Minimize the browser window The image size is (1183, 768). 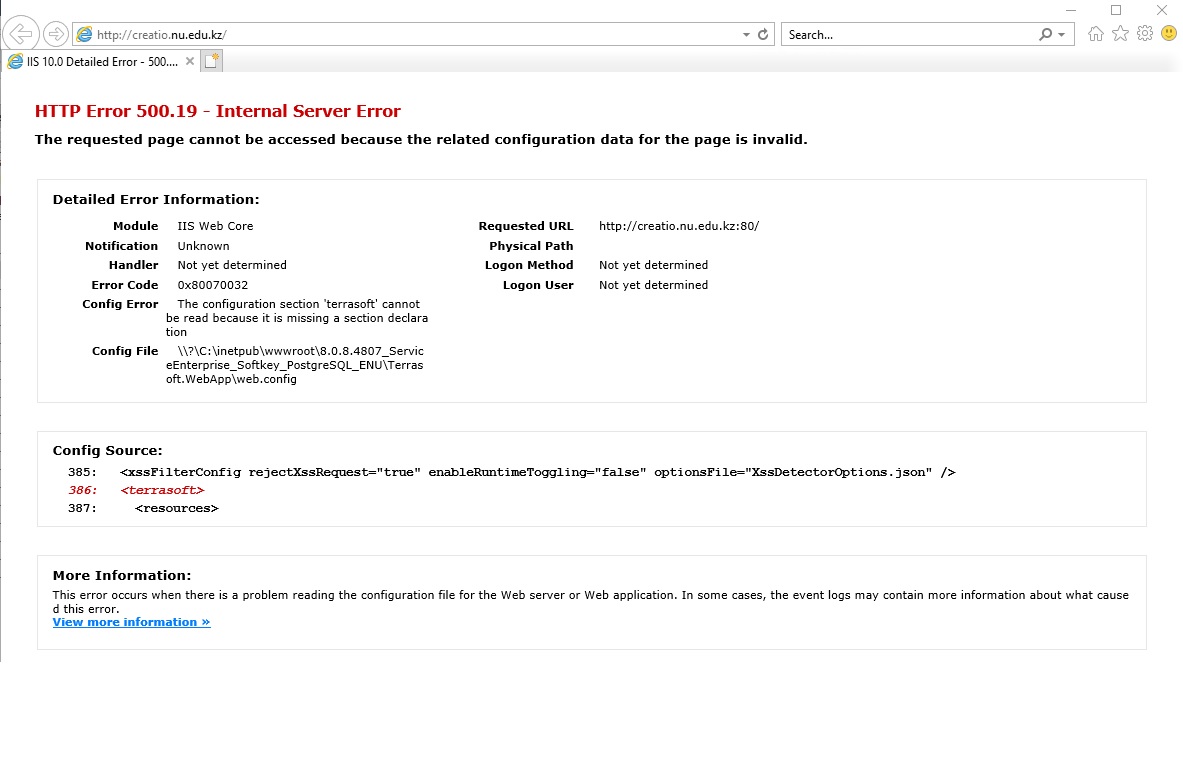[x=1071, y=10]
